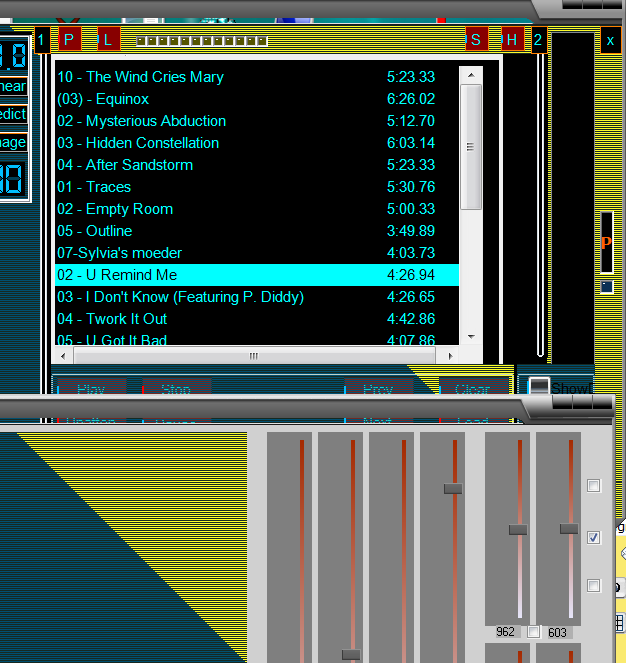Click the red P button in the top bar
Image resolution: width=626 pixels, height=663 pixels.
[x=69, y=40]
